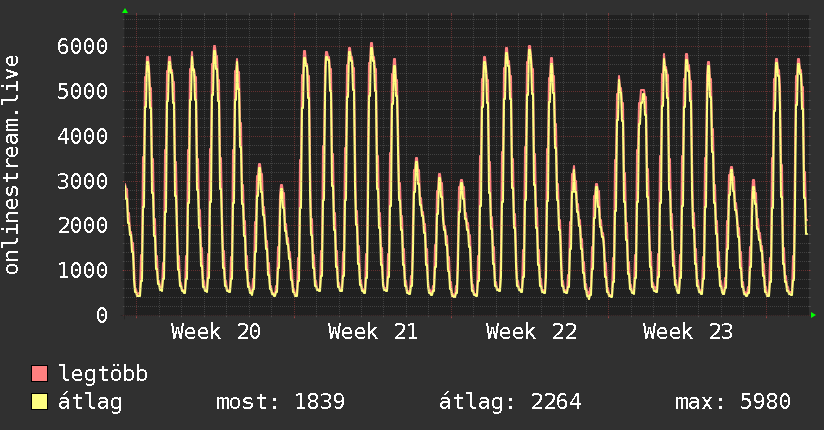The image size is (824, 430).
Task: Click the onlinestream.live vertical axis title
Action: [x=11, y=165]
